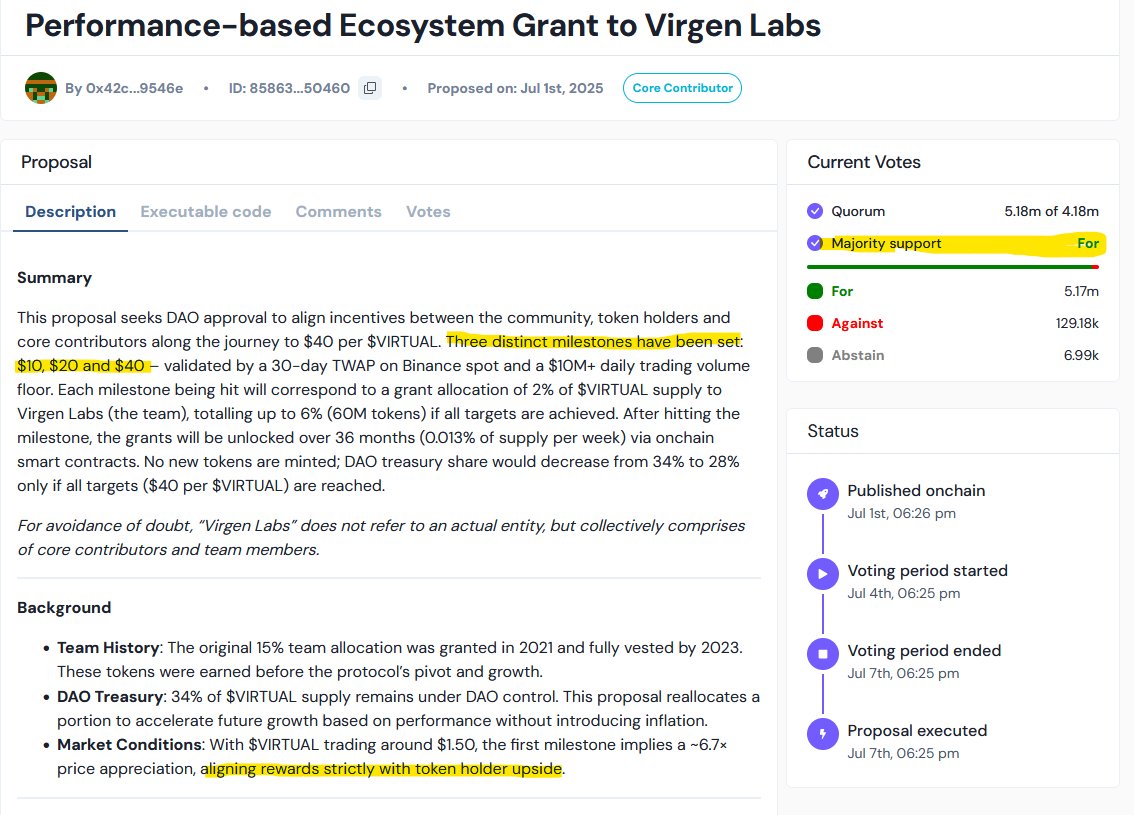Click the 'Team History' bullet label
Viewport: 1134px width, 815px height.
108,647
